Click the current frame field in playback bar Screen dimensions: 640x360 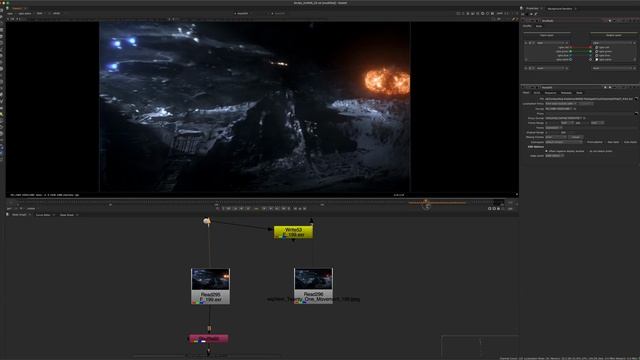(256, 209)
